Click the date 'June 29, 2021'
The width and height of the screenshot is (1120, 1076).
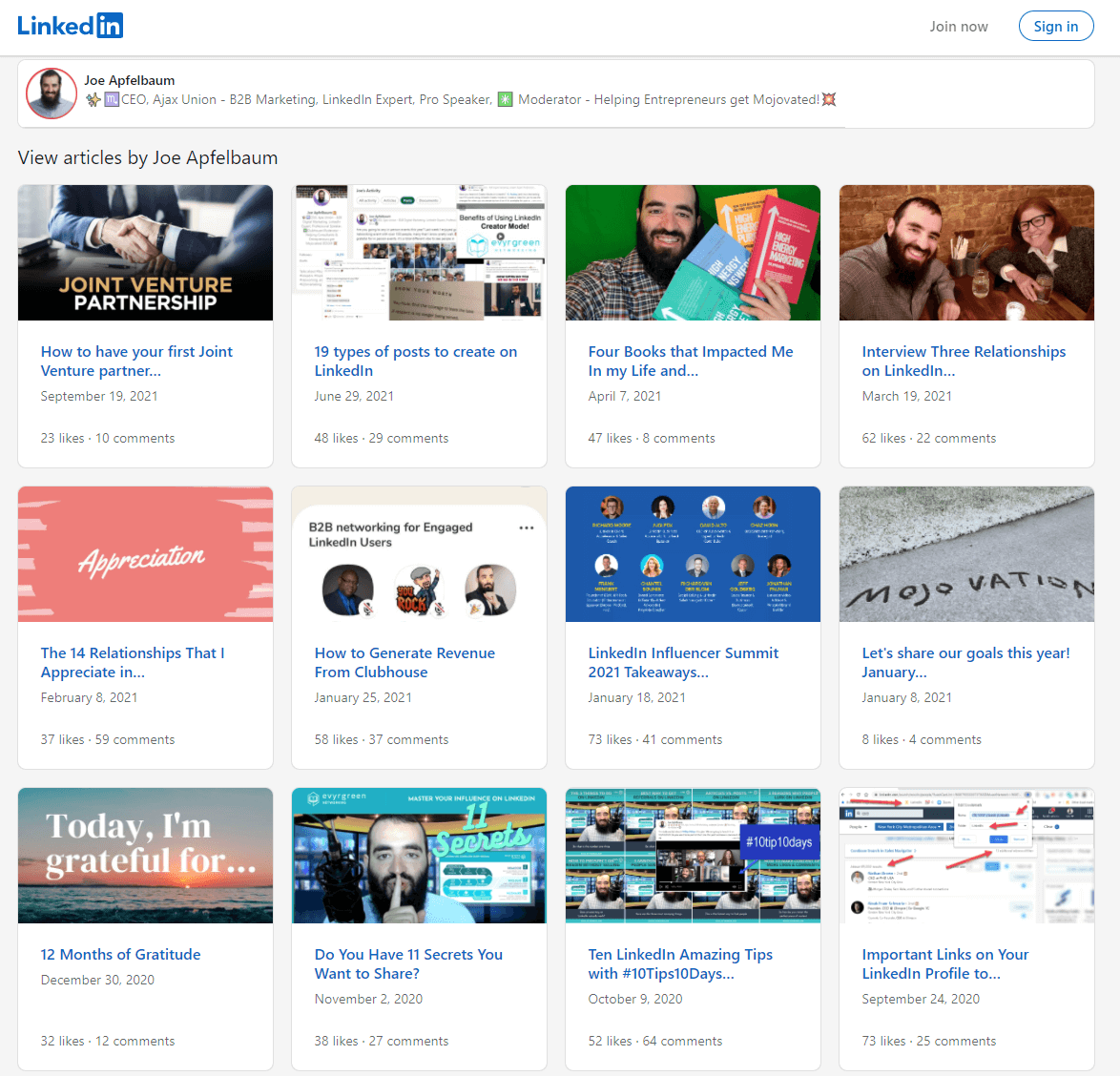point(354,396)
